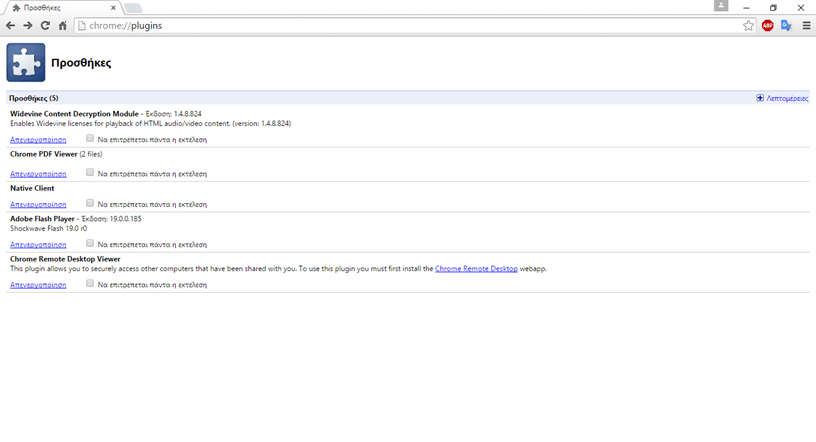Enable always allow for Adobe Flash Player

[x=90, y=243]
